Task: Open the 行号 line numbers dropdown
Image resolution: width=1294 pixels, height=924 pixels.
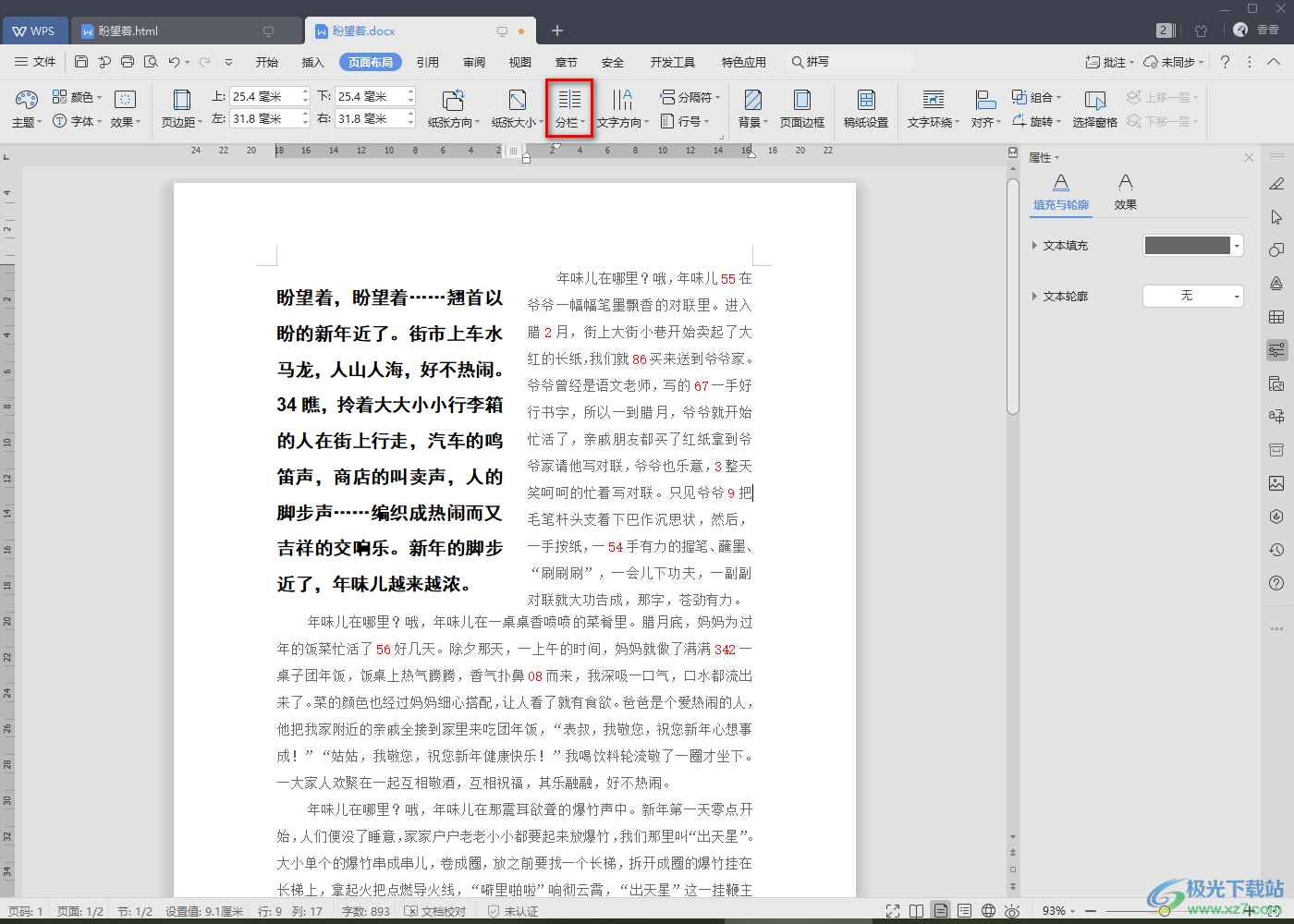Action: click(x=685, y=121)
